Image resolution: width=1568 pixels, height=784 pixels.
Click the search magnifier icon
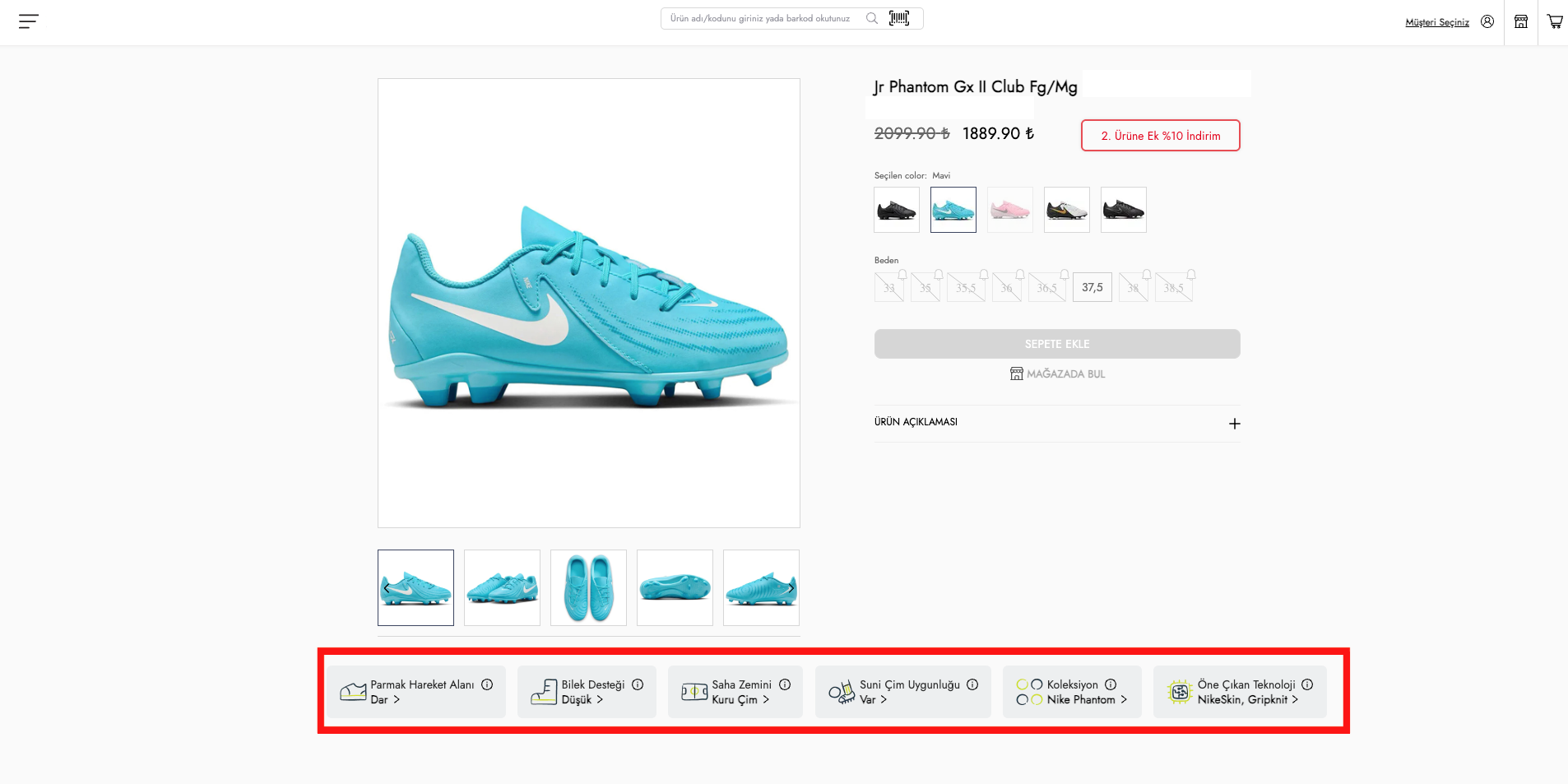872,18
